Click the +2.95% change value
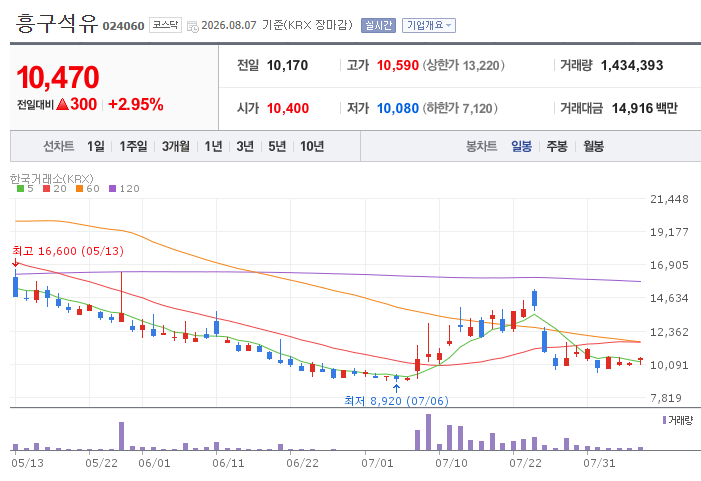701x481 pixels. tap(135, 104)
